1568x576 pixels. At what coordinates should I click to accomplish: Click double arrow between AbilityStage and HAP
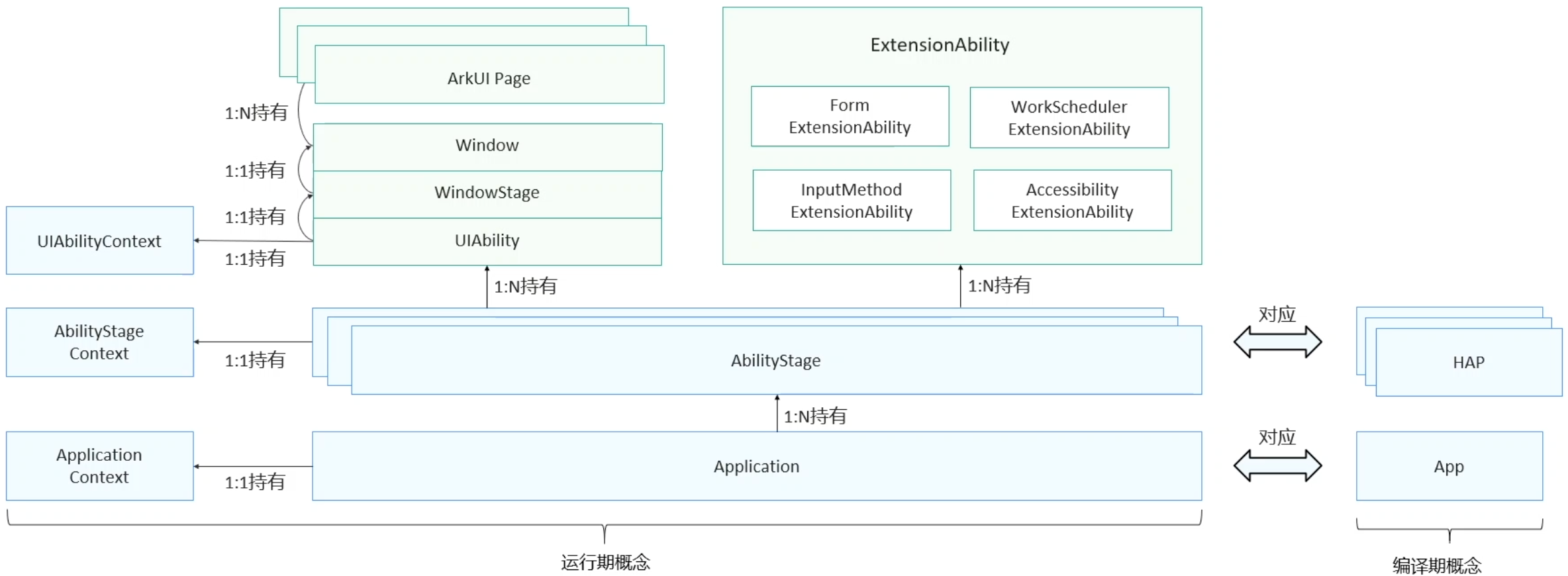(1277, 342)
